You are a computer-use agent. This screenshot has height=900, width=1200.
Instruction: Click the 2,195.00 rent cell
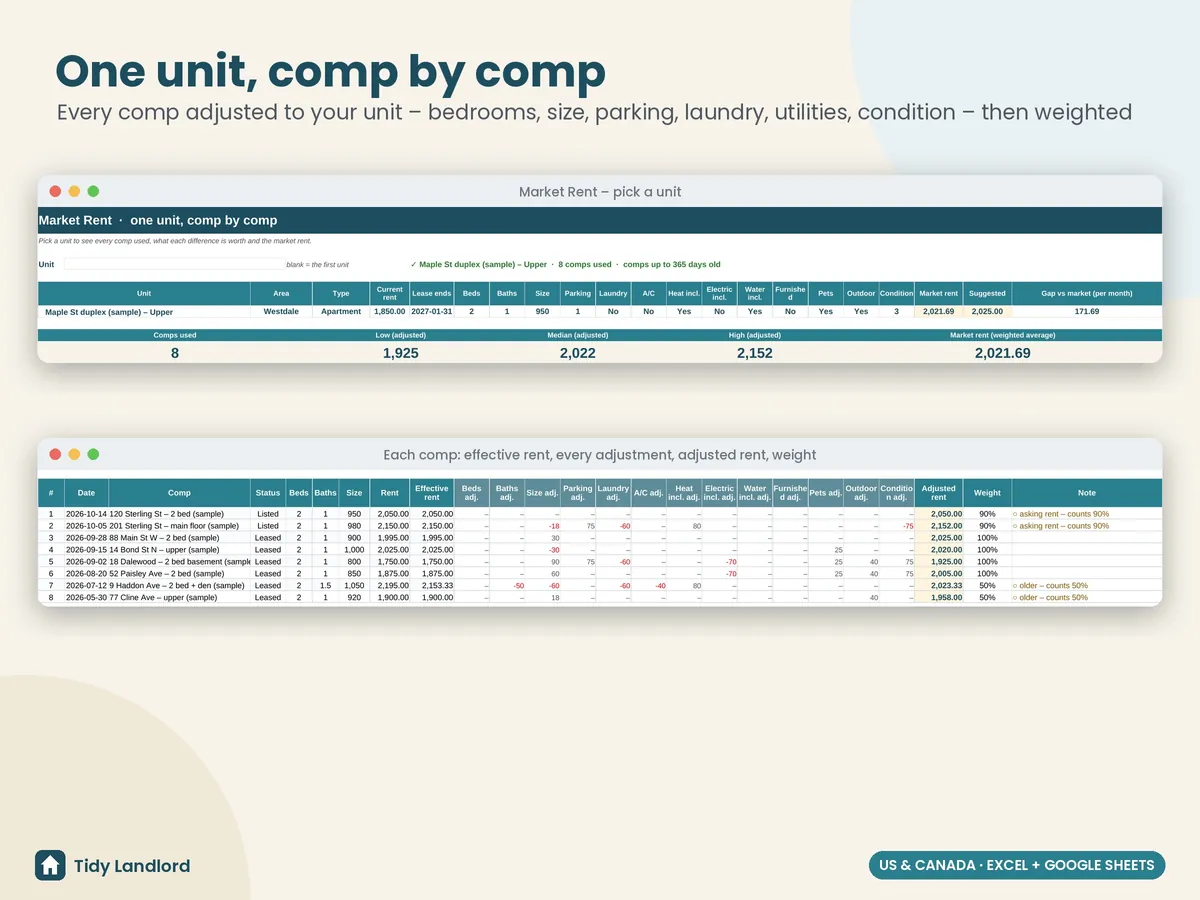tap(390, 585)
